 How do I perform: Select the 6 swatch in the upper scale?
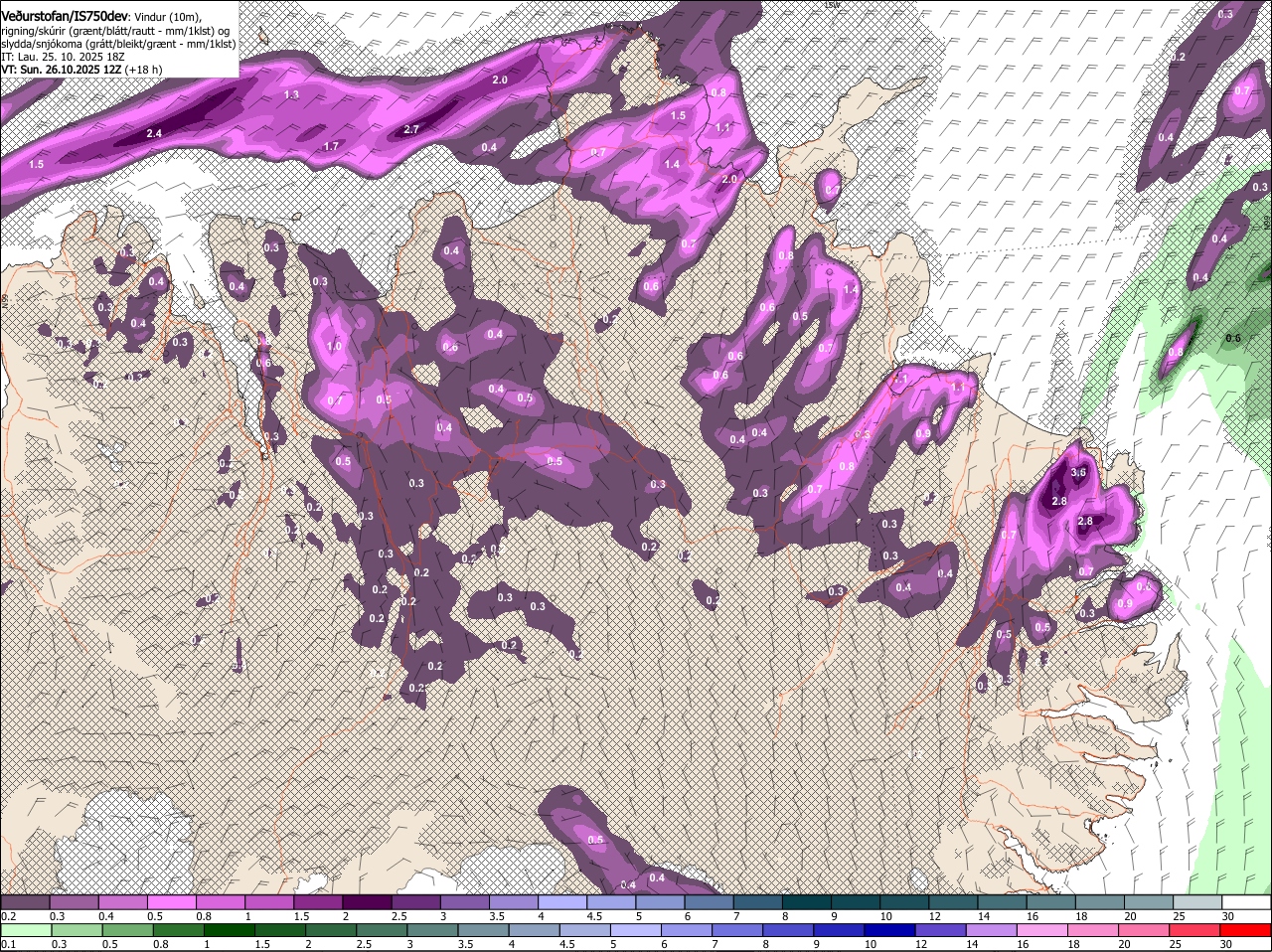pyautogui.click(x=709, y=901)
